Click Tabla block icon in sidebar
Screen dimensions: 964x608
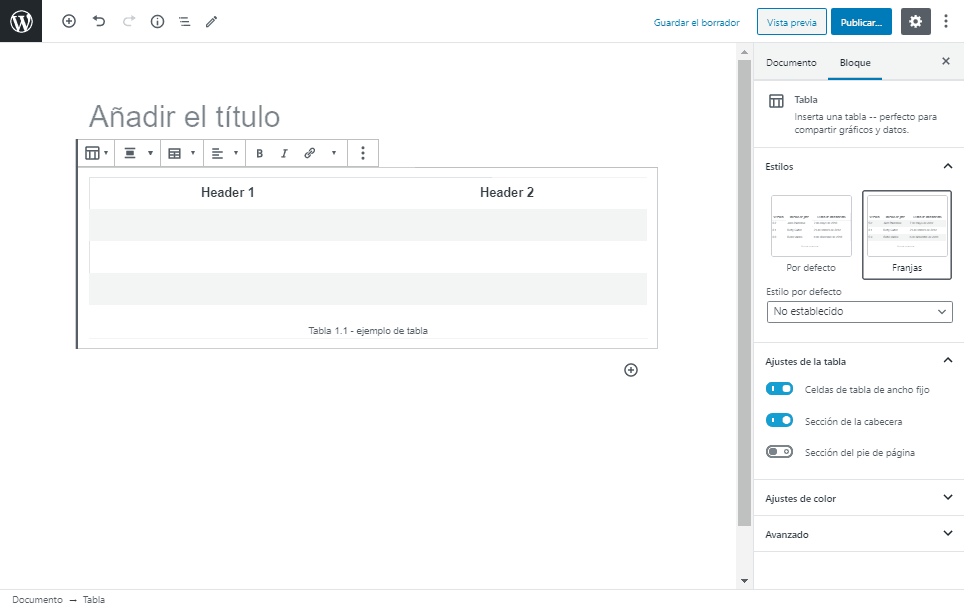pos(776,101)
